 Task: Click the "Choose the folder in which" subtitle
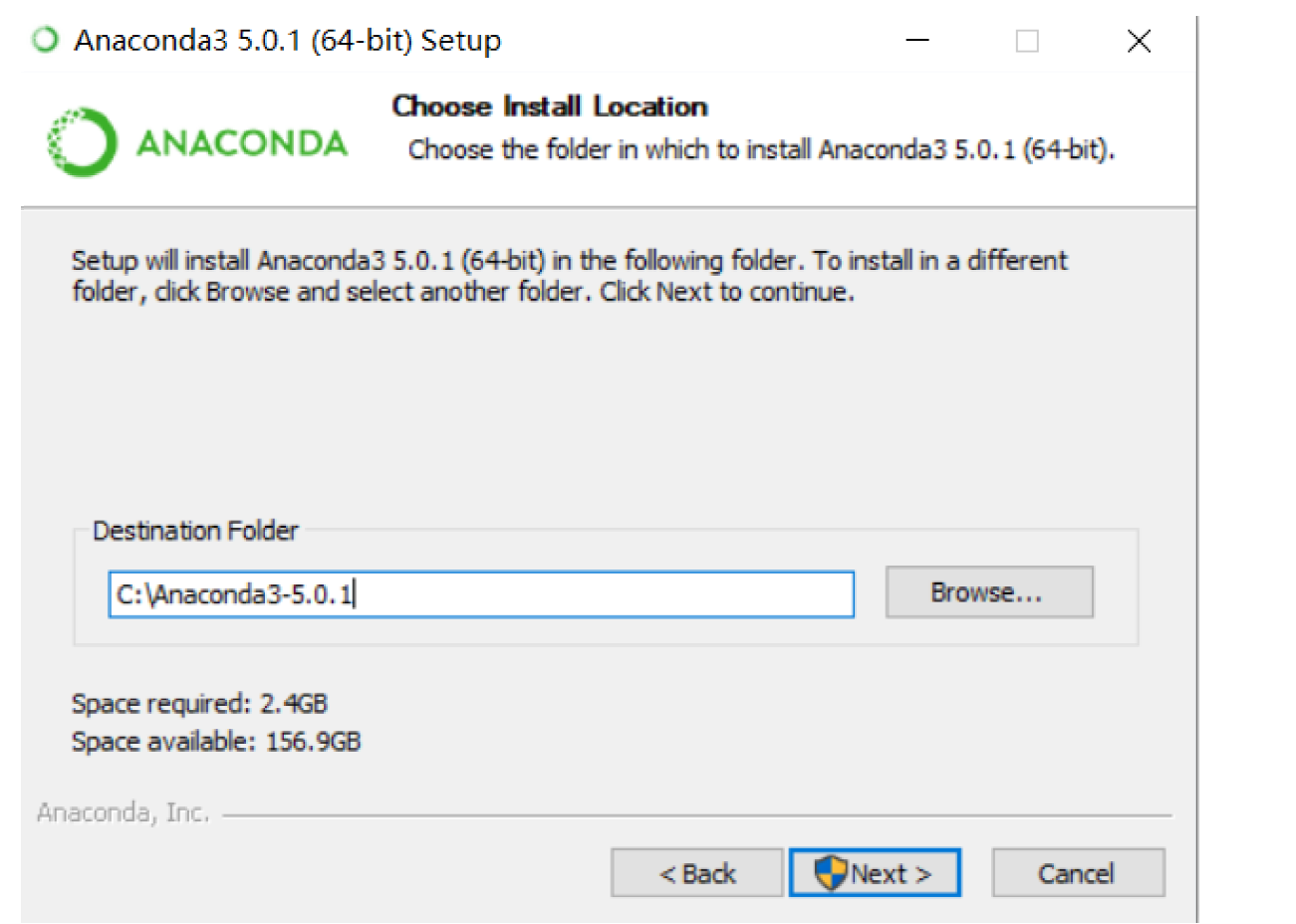[x=761, y=149]
